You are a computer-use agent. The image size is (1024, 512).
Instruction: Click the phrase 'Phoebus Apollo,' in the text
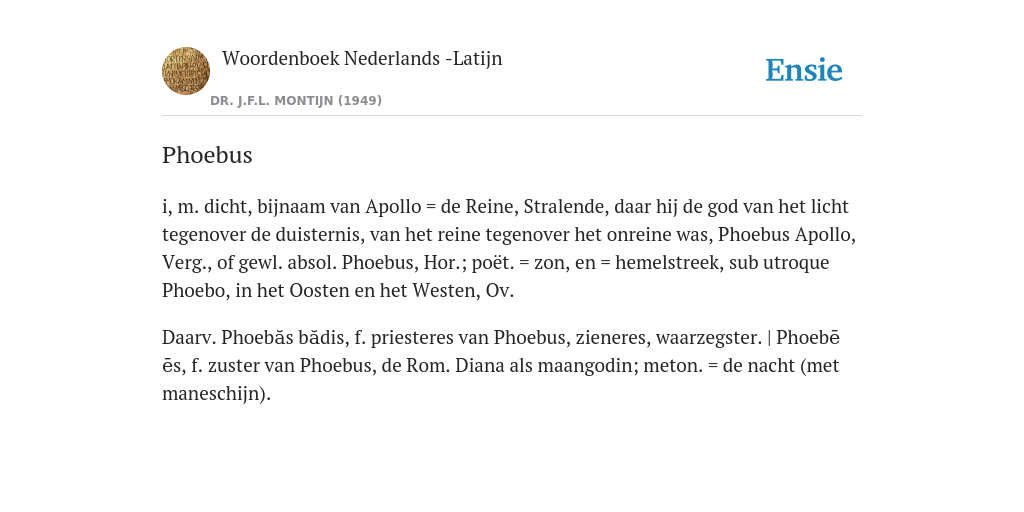(787, 234)
